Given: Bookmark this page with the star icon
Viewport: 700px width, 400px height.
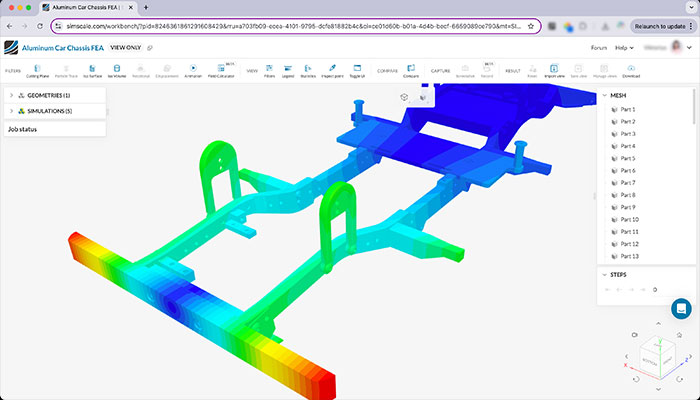Looking at the screenshot, I should click(531, 26).
